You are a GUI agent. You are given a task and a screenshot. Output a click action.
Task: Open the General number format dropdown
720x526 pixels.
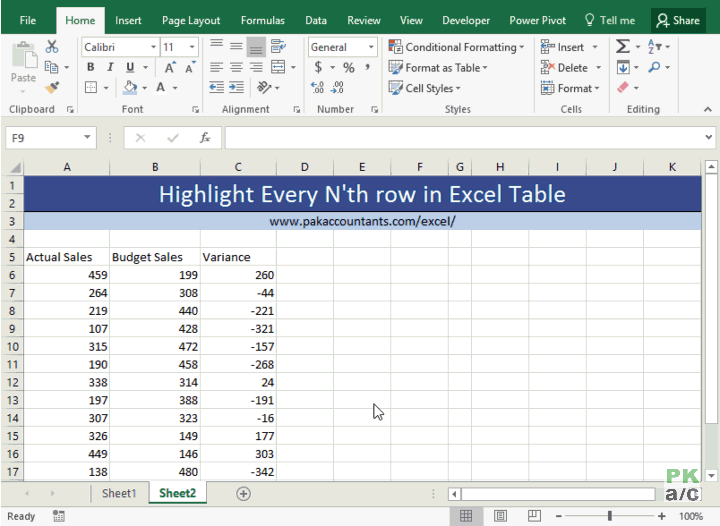coord(371,47)
